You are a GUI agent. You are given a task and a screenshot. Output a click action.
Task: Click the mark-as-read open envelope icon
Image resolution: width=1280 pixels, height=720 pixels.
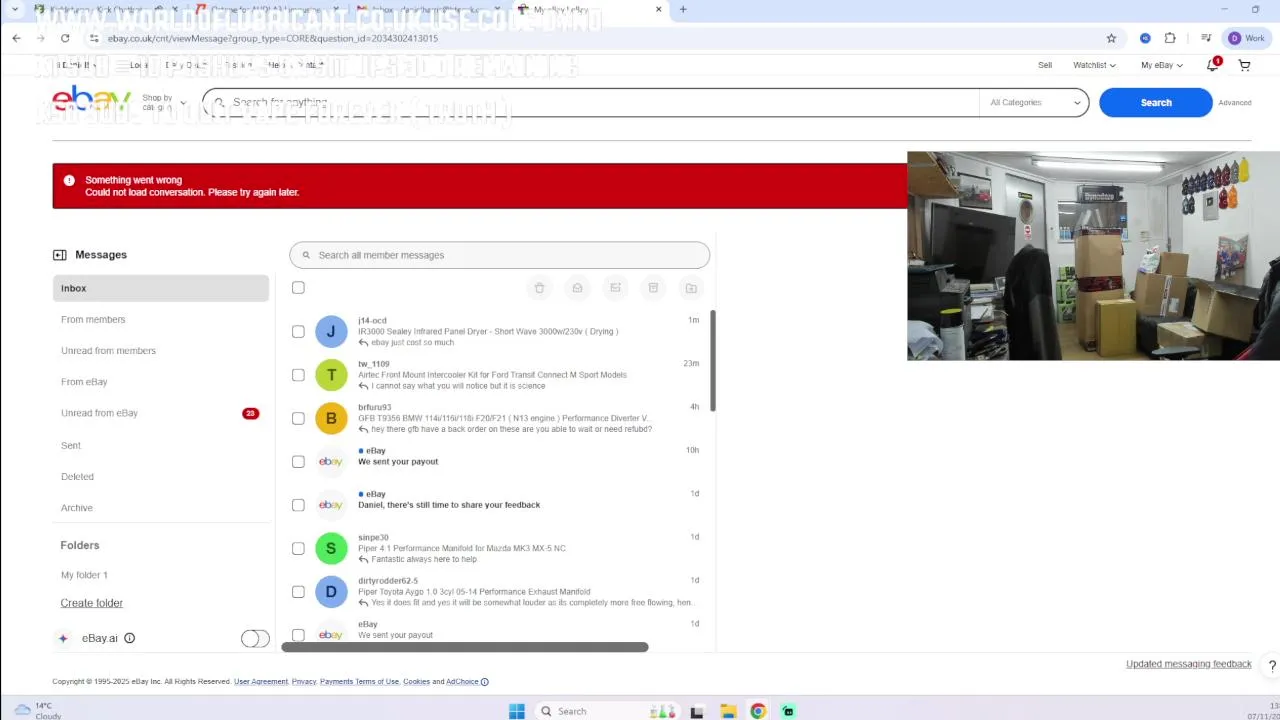[x=577, y=288]
